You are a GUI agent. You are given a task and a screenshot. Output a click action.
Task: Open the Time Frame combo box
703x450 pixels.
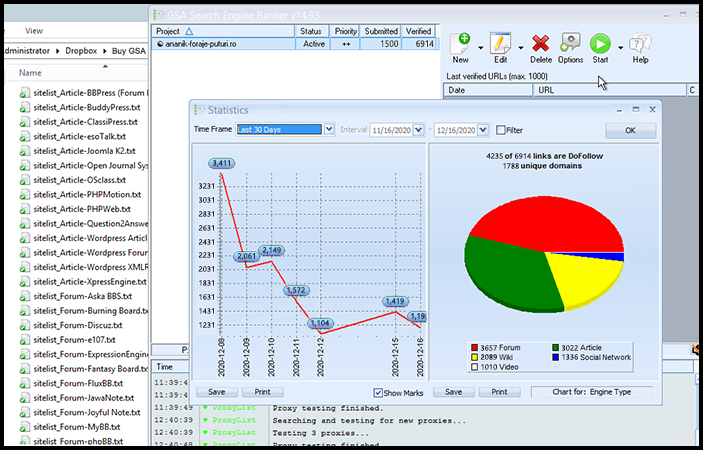click(285, 130)
